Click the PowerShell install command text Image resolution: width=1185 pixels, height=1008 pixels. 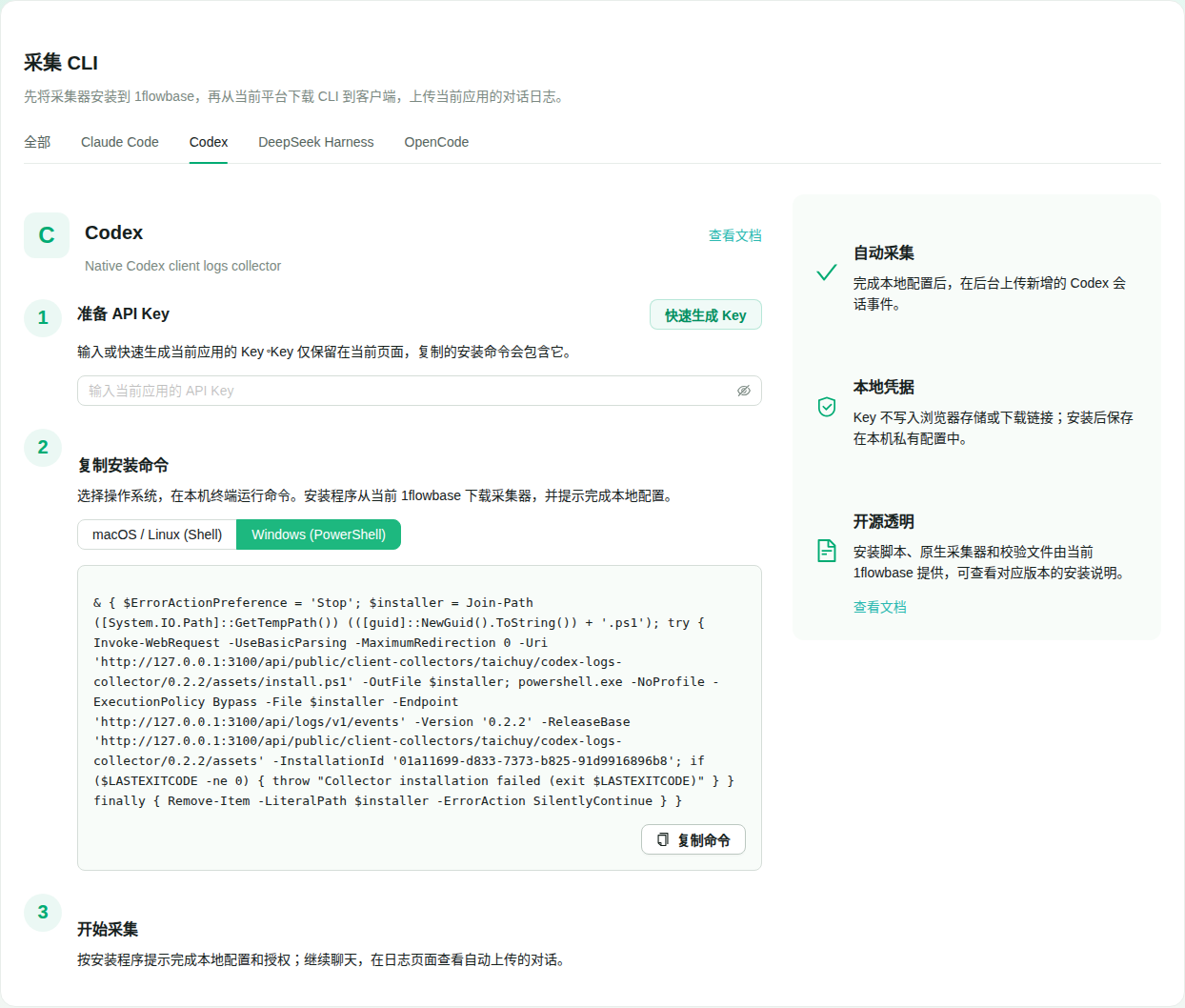point(414,701)
